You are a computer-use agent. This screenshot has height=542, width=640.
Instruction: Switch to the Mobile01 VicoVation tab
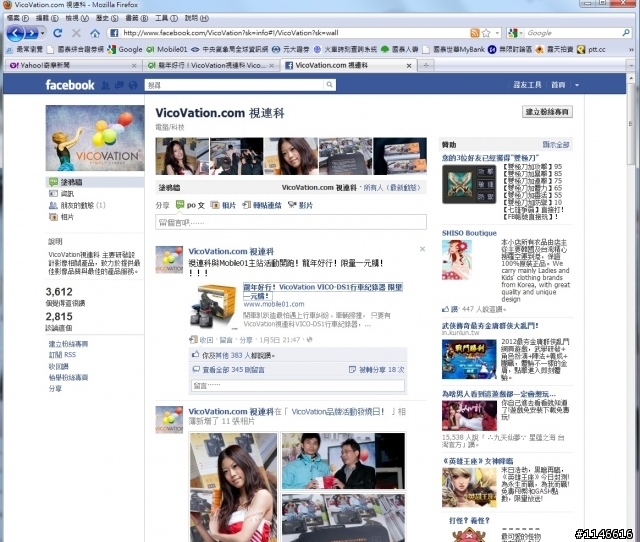click(211, 65)
